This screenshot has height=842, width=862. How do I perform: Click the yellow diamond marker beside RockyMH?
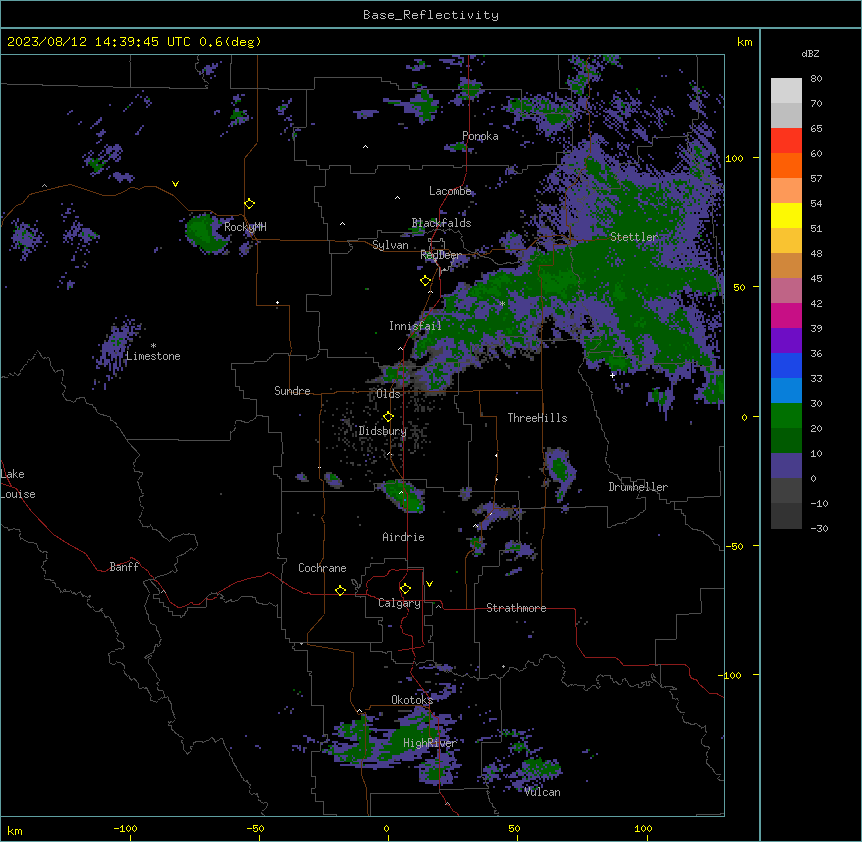coord(250,203)
